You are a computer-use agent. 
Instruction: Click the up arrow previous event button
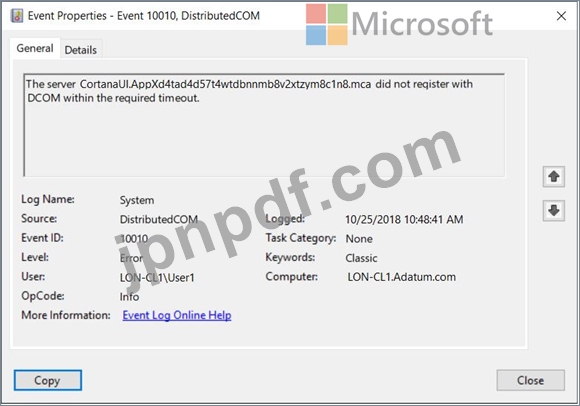pos(553,176)
